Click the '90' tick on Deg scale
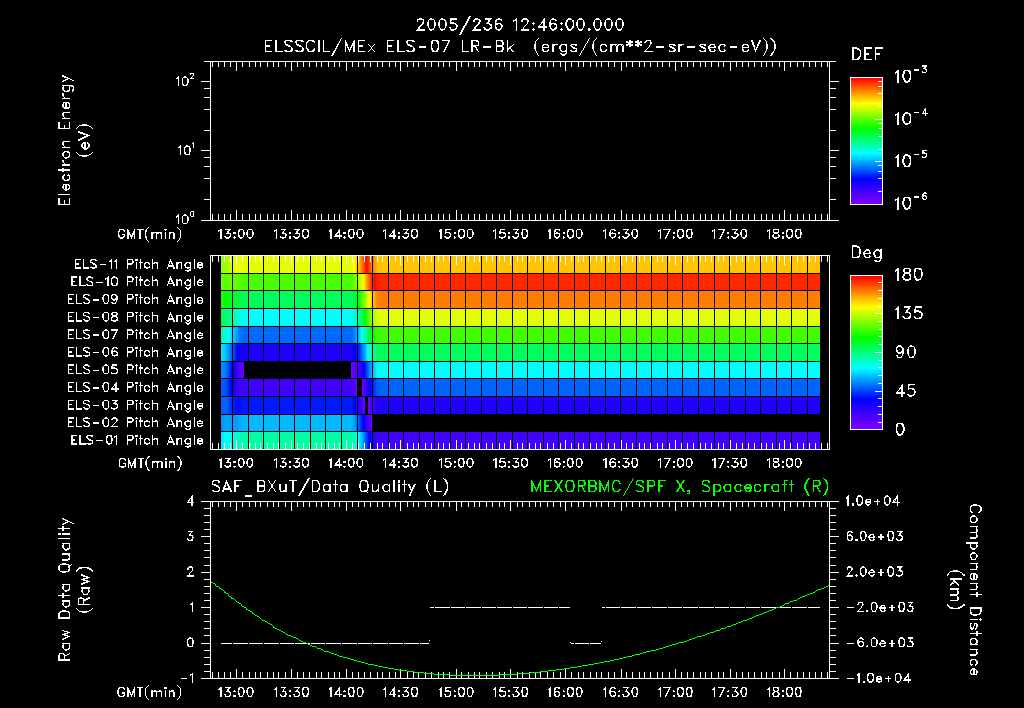The width and height of the screenshot is (1024, 708). tap(906, 352)
